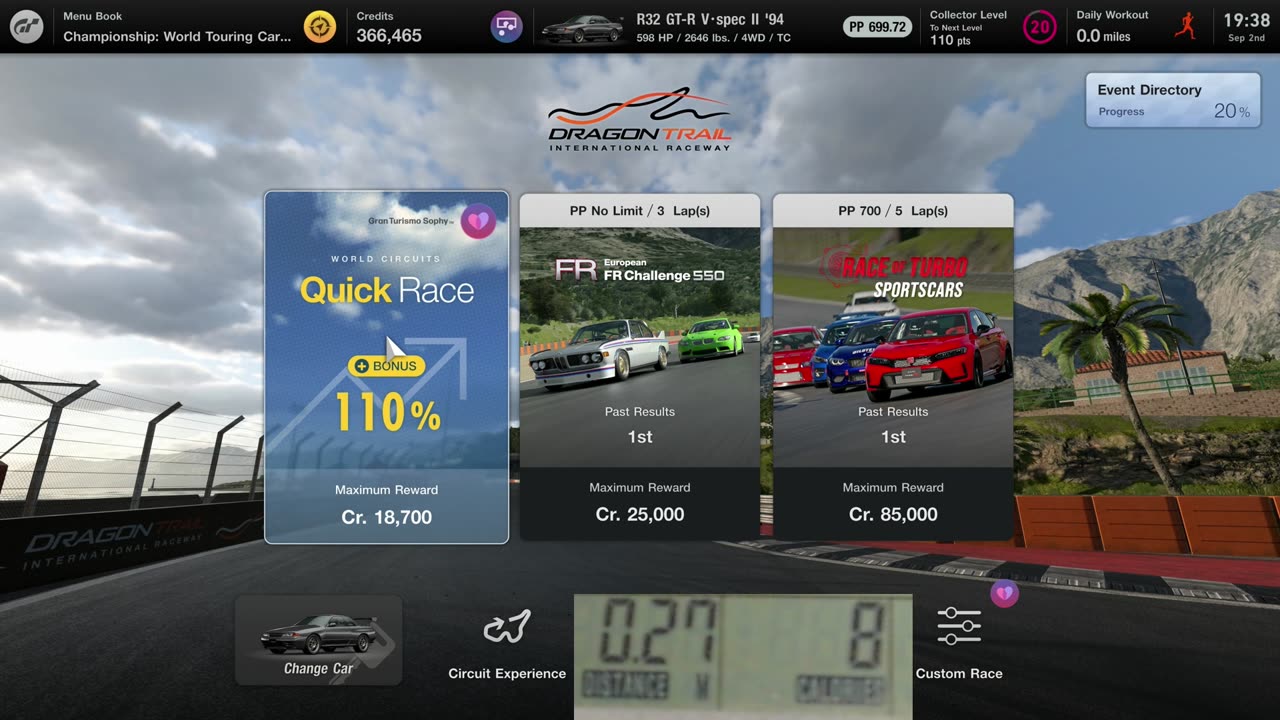Click the Menu Book Championship title text
The width and height of the screenshot is (1280, 720).
177,36
